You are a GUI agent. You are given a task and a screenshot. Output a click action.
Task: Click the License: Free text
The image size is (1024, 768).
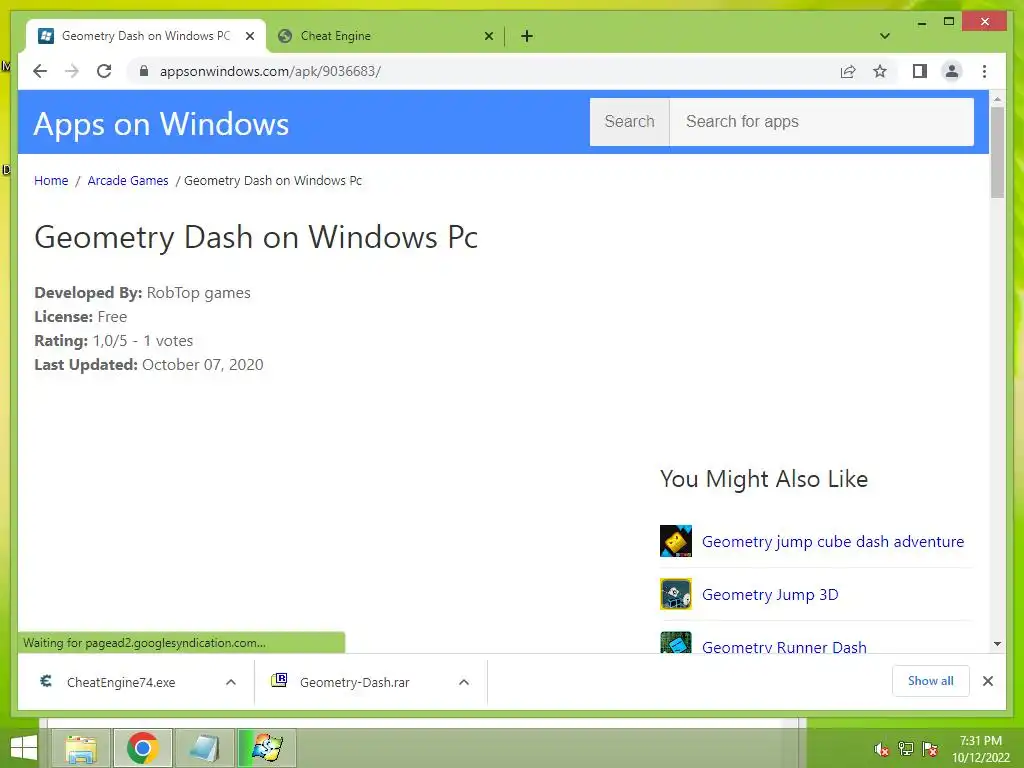tap(80, 317)
